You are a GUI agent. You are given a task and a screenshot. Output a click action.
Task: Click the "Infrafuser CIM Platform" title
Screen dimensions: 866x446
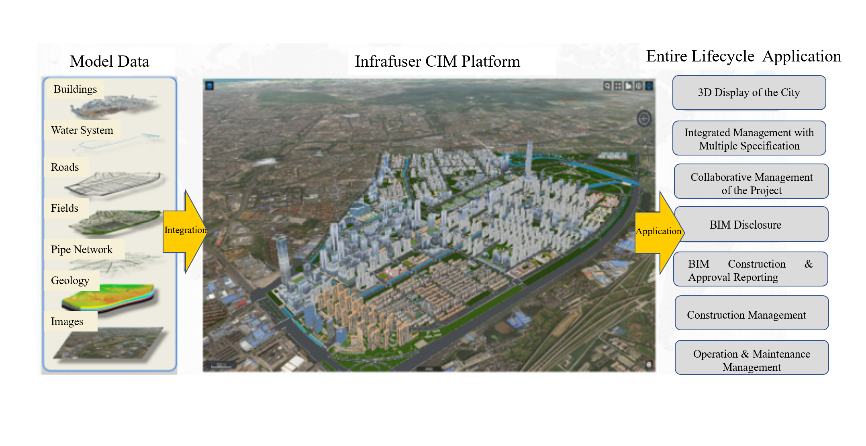[x=437, y=61]
